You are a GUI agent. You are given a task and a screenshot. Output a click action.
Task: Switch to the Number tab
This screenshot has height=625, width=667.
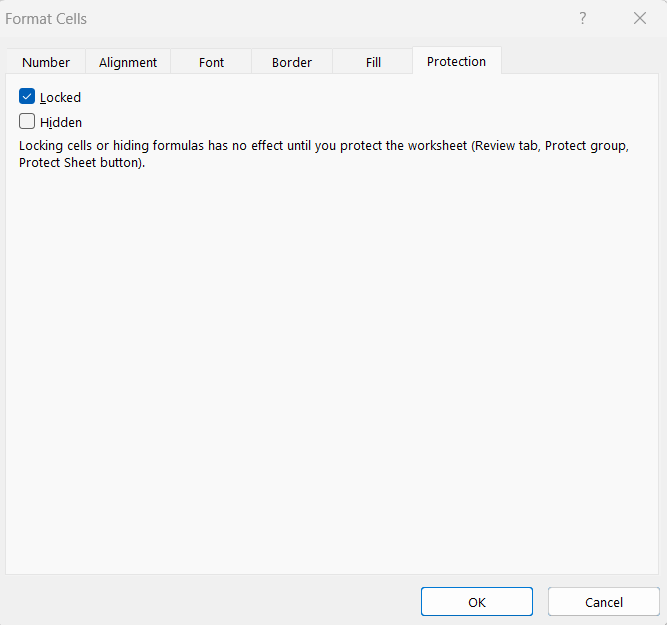click(x=46, y=62)
